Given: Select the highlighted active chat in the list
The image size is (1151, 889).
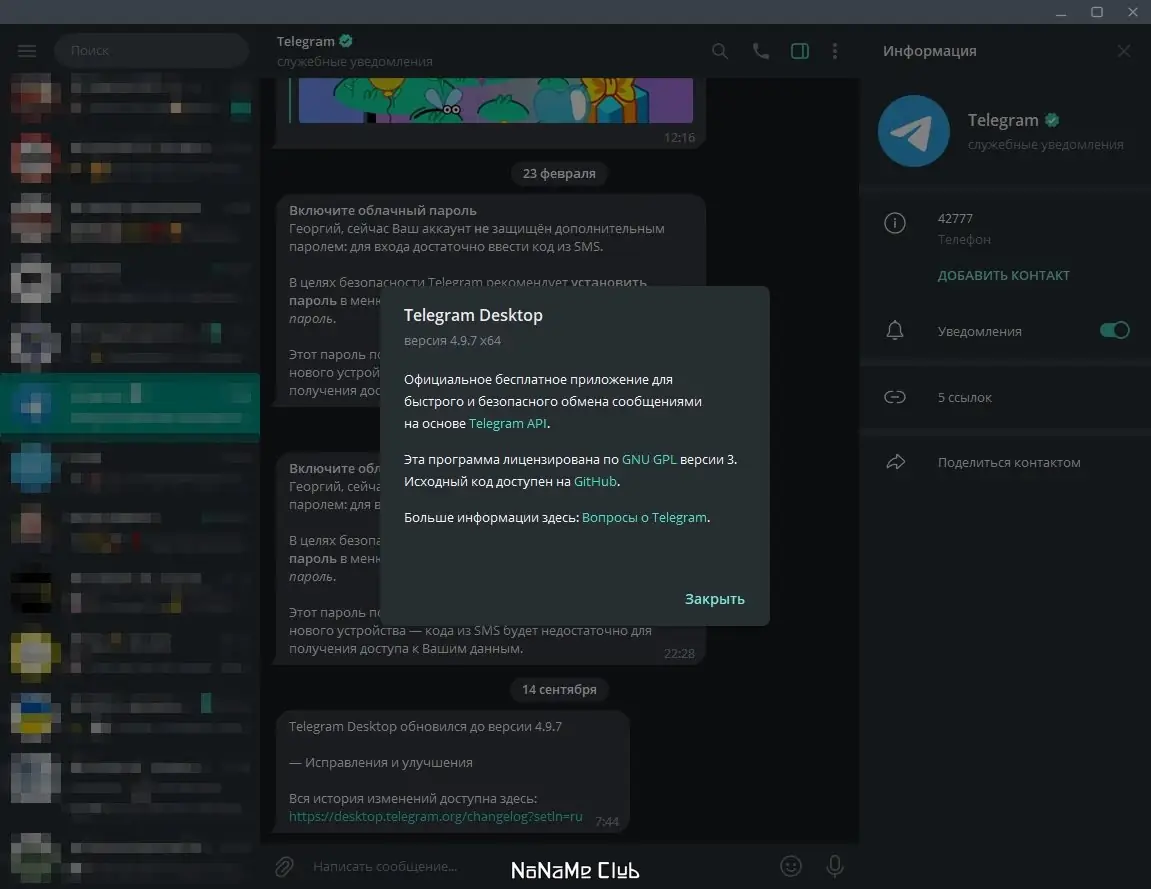Looking at the screenshot, I should [x=130, y=406].
